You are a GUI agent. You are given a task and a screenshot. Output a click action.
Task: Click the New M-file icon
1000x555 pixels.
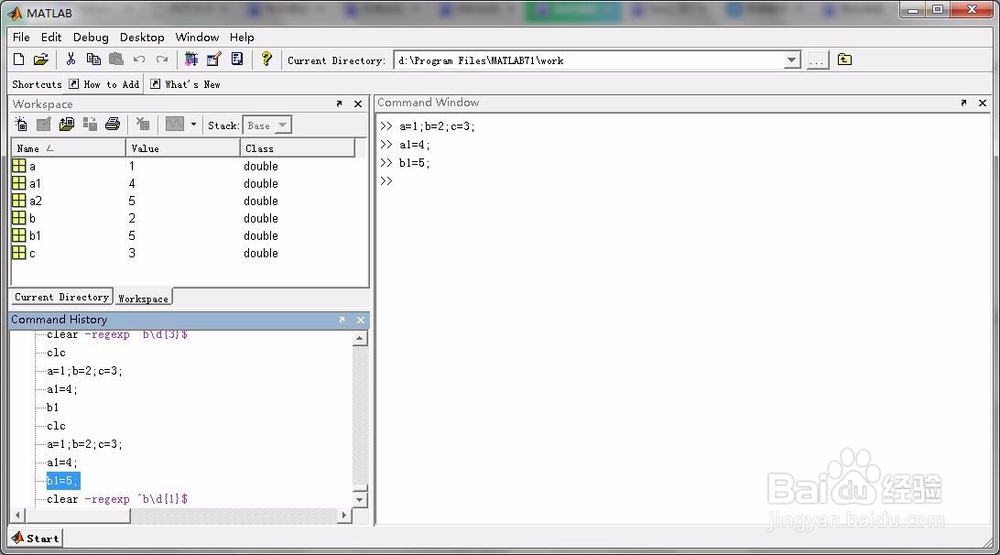point(18,59)
